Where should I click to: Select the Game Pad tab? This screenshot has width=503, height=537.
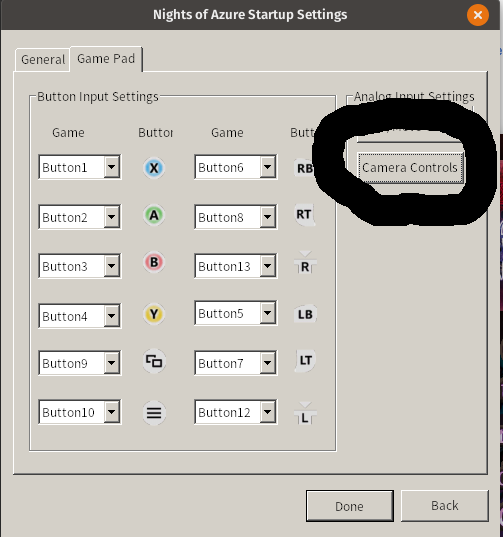[106, 59]
